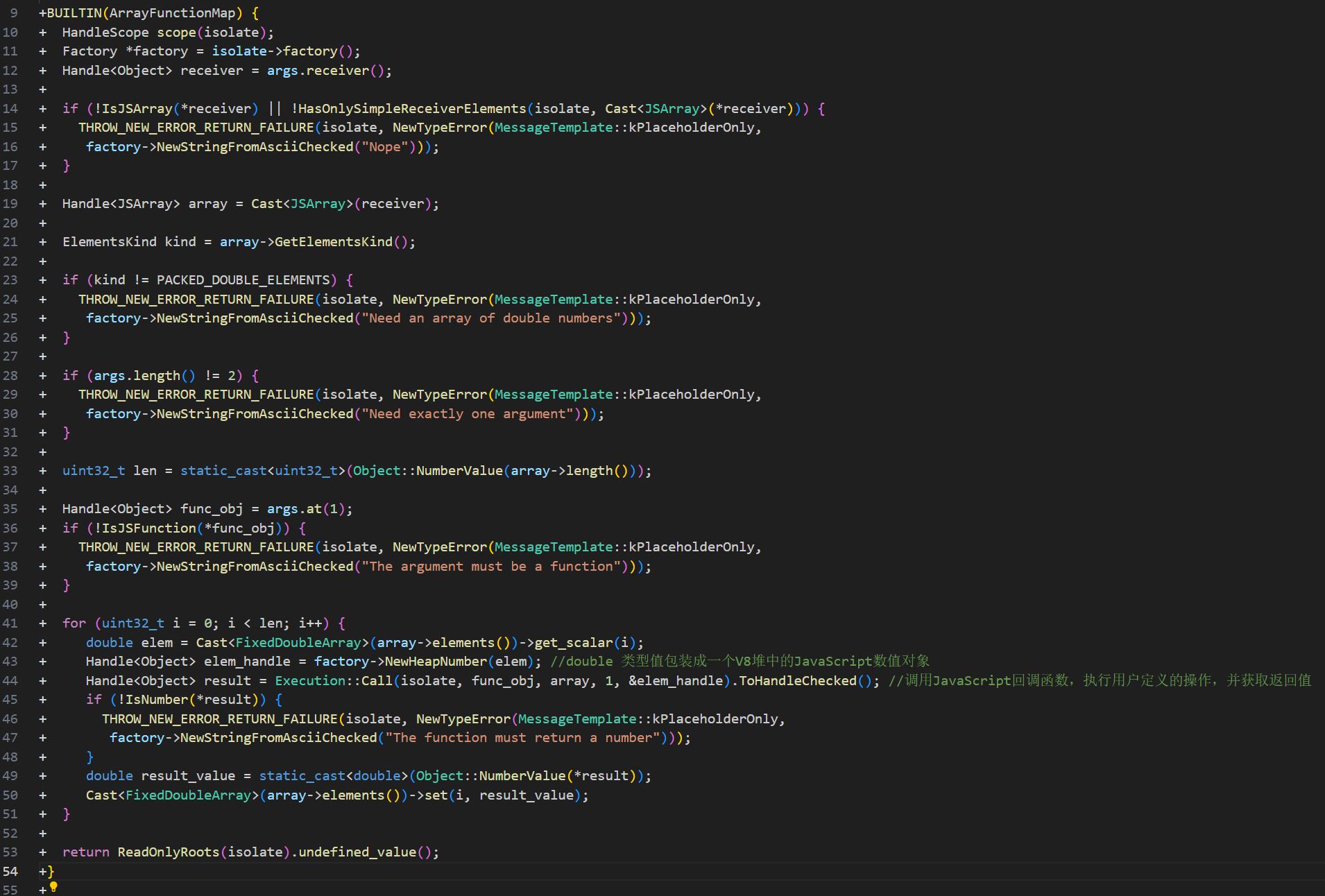1325x896 pixels.
Task: Select line number 9 in the gutter
Action: [14, 13]
